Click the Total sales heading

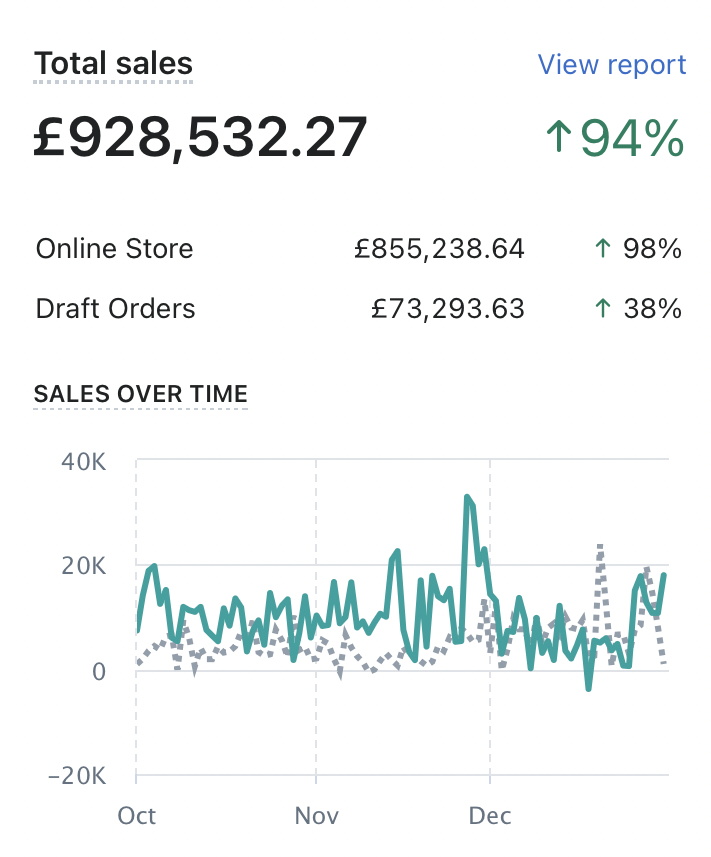pyautogui.click(x=113, y=65)
